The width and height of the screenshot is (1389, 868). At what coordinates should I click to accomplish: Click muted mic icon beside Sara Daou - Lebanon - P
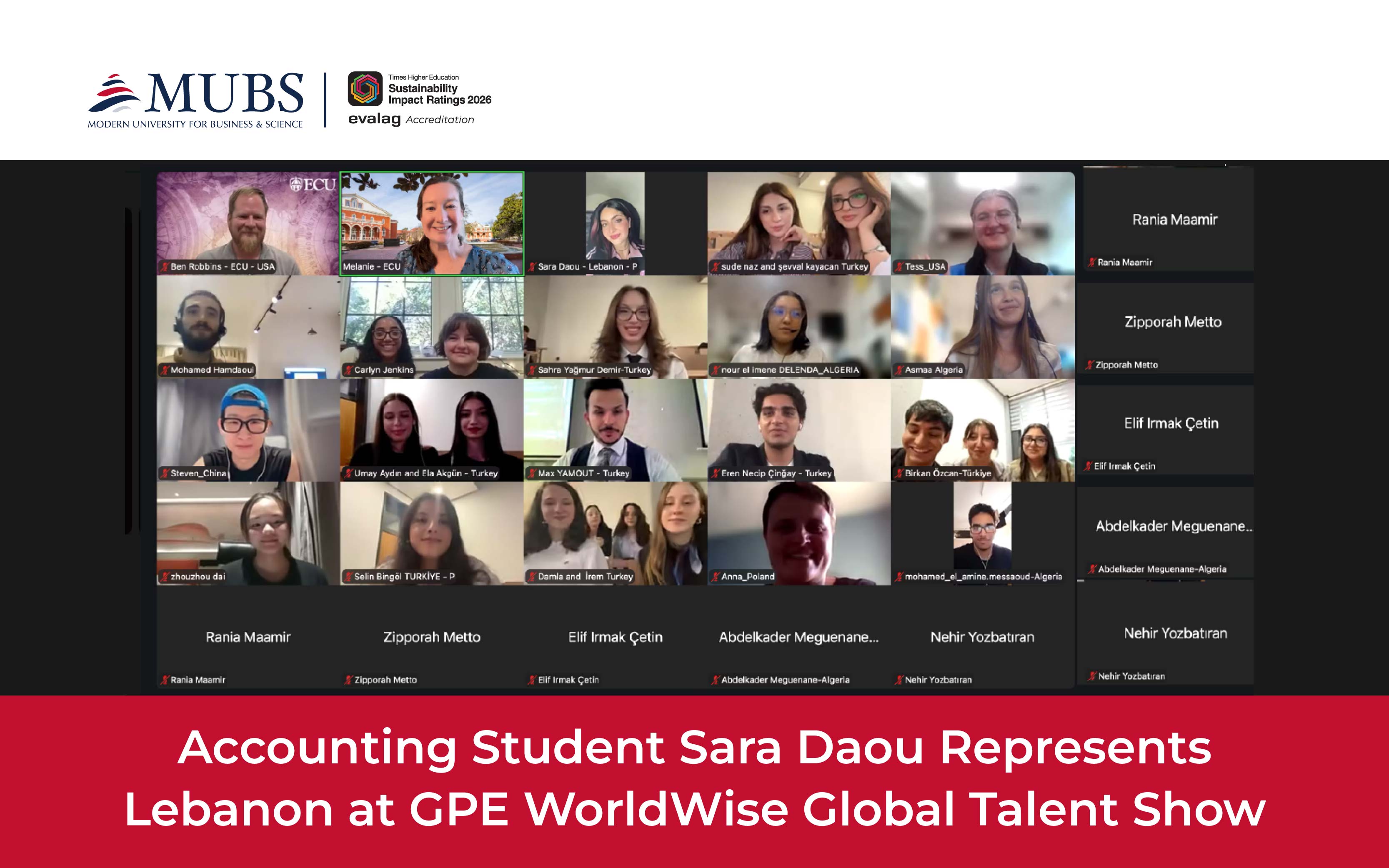pos(532,266)
